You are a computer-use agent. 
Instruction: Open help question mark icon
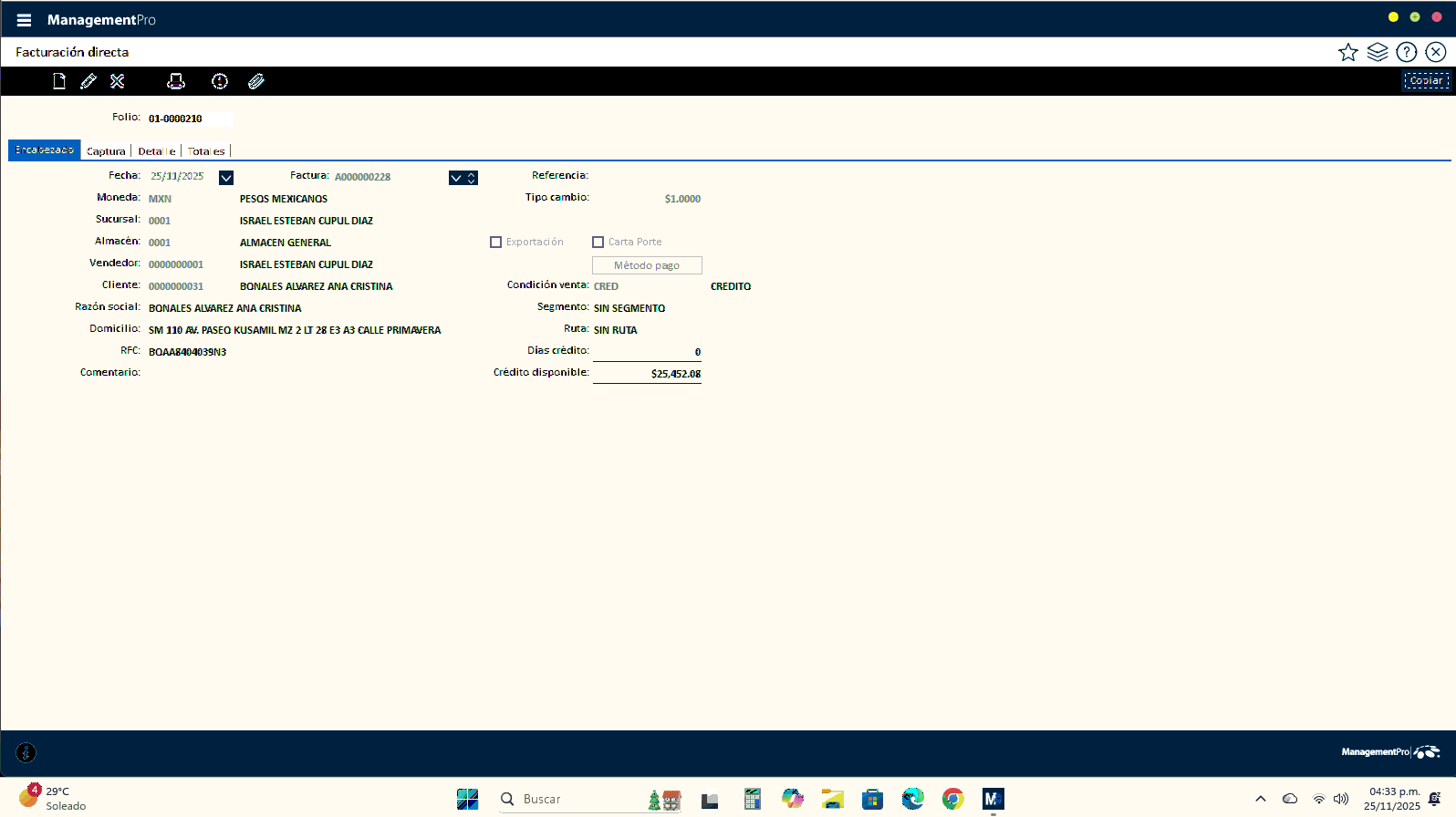coord(1406,52)
